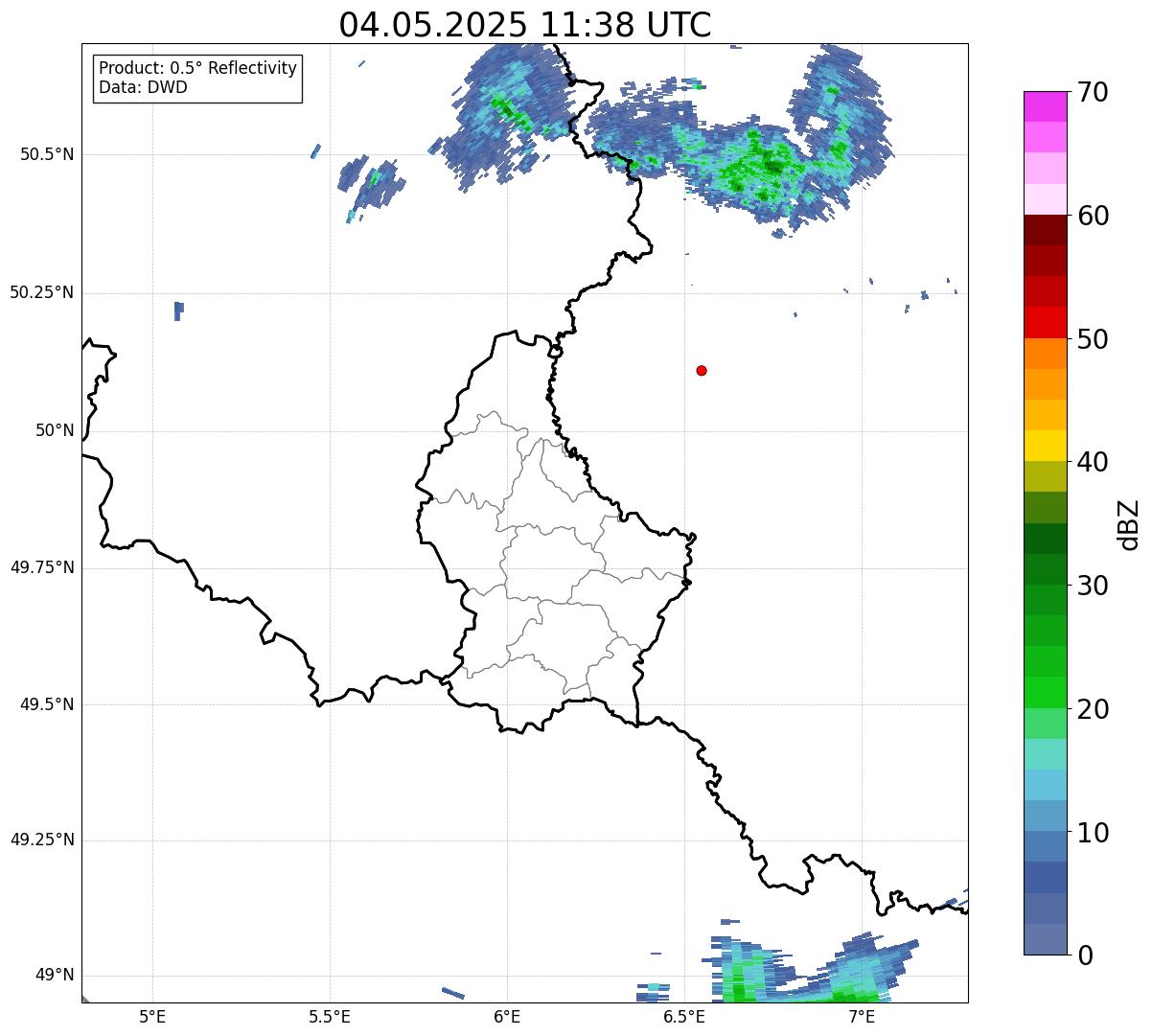Click the 49.75°N latitude label

point(41,567)
